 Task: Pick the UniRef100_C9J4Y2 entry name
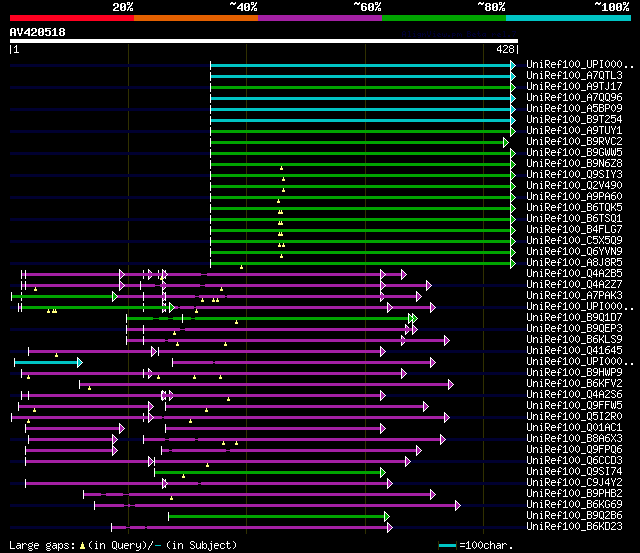click(x=574, y=483)
